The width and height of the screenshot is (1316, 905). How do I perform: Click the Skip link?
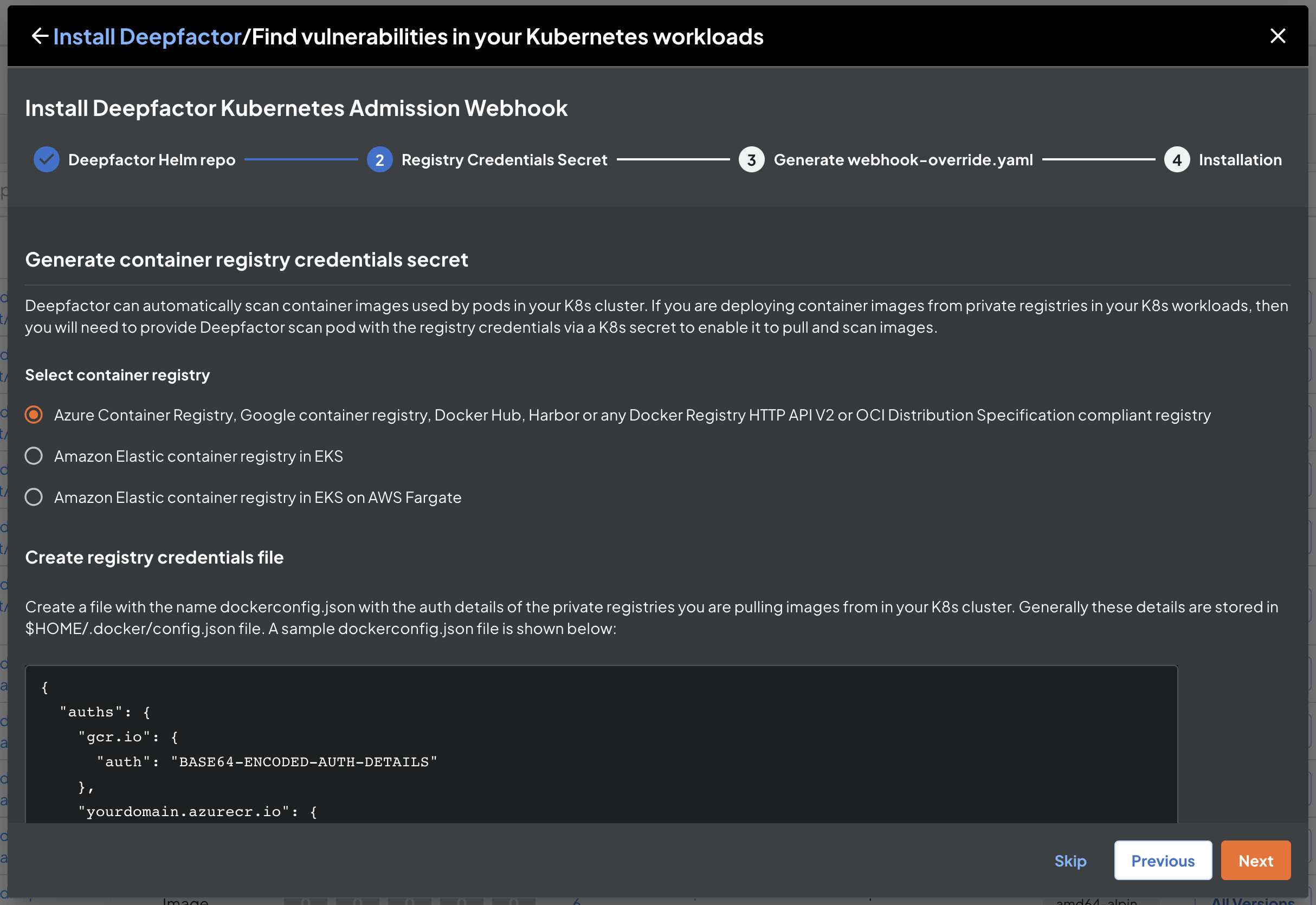click(x=1070, y=860)
